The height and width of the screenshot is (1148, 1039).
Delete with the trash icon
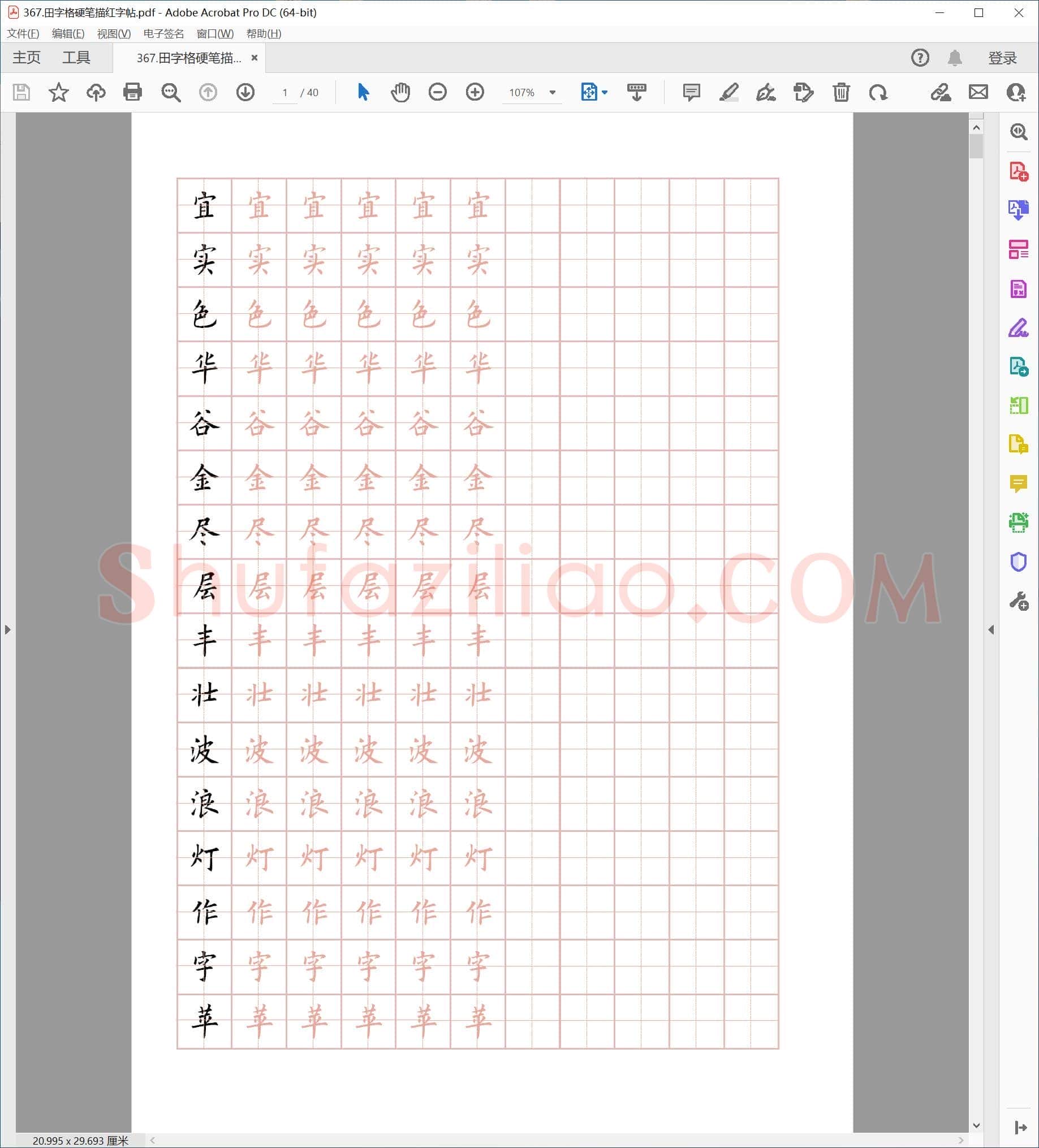coord(841,92)
